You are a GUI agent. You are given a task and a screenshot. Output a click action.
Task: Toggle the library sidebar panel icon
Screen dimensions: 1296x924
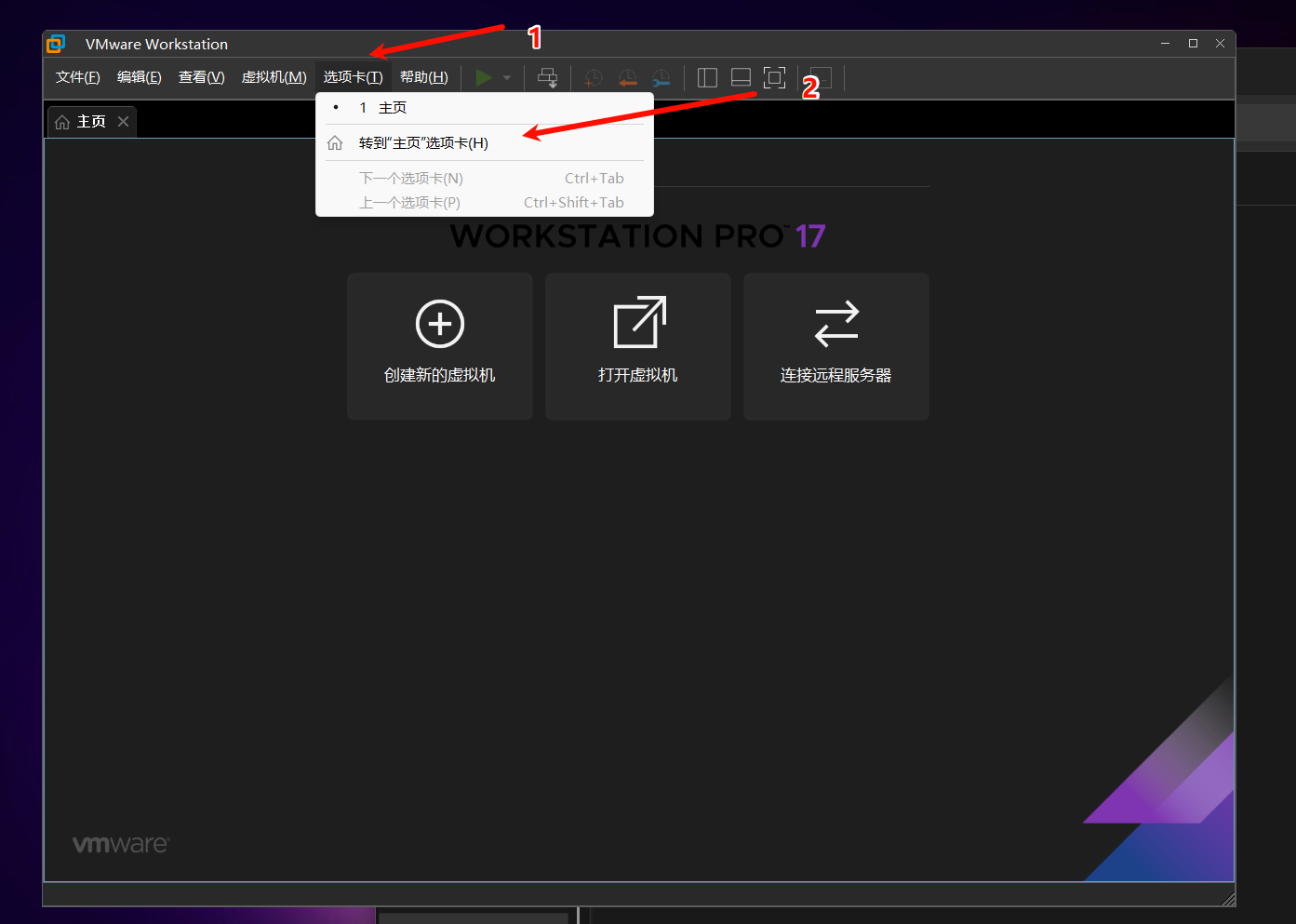pos(707,77)
